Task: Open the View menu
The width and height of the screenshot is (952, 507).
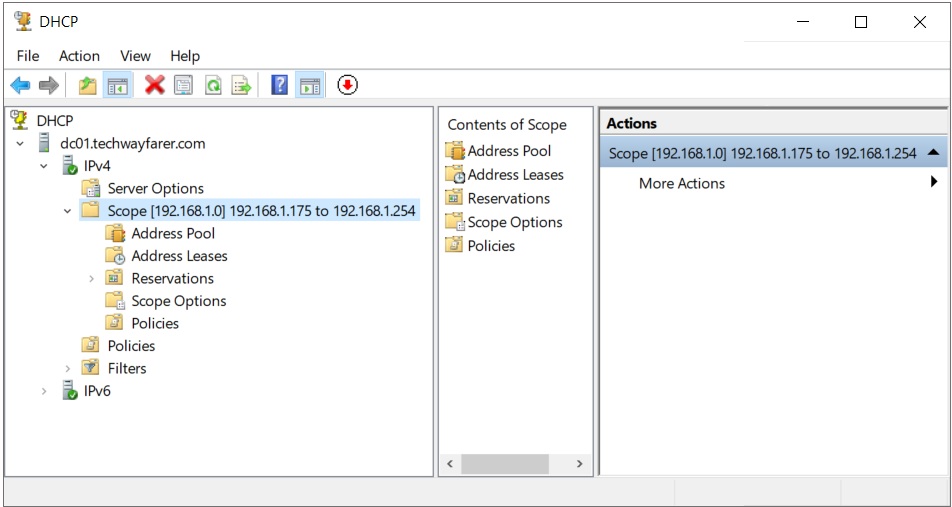Action: (135, 56)
